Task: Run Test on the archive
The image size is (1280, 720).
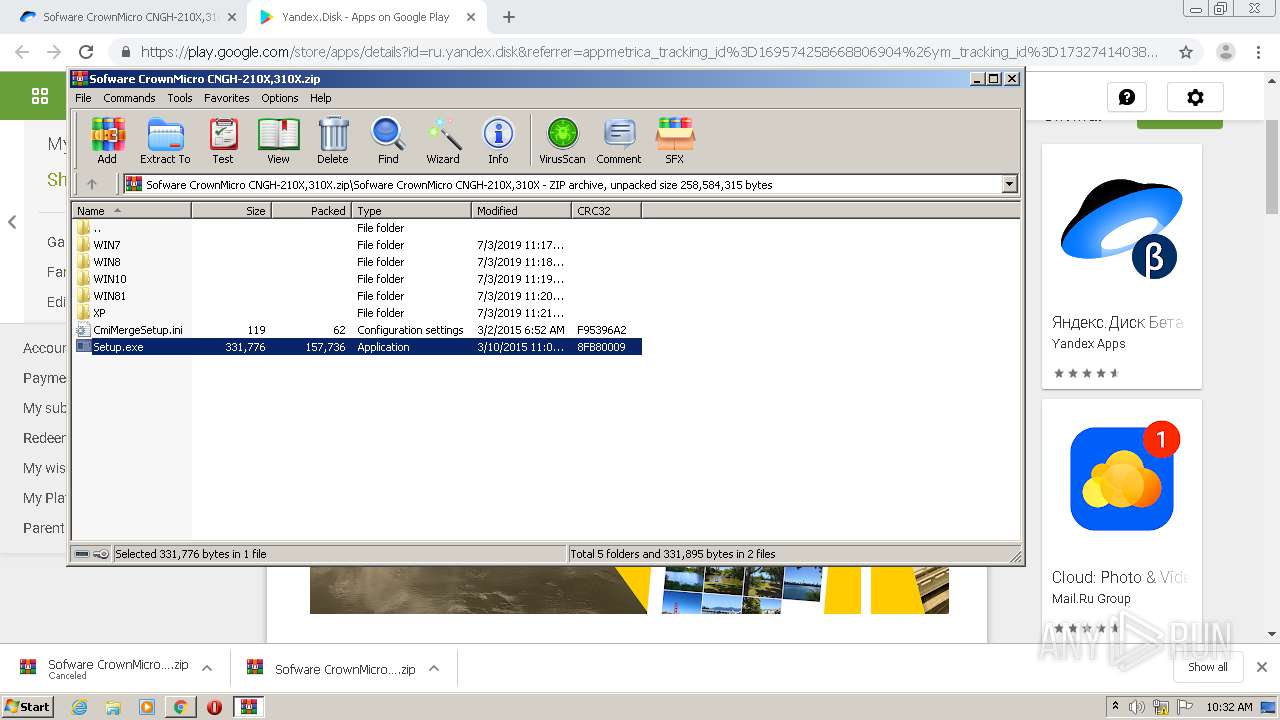Action: click(223, 140)
